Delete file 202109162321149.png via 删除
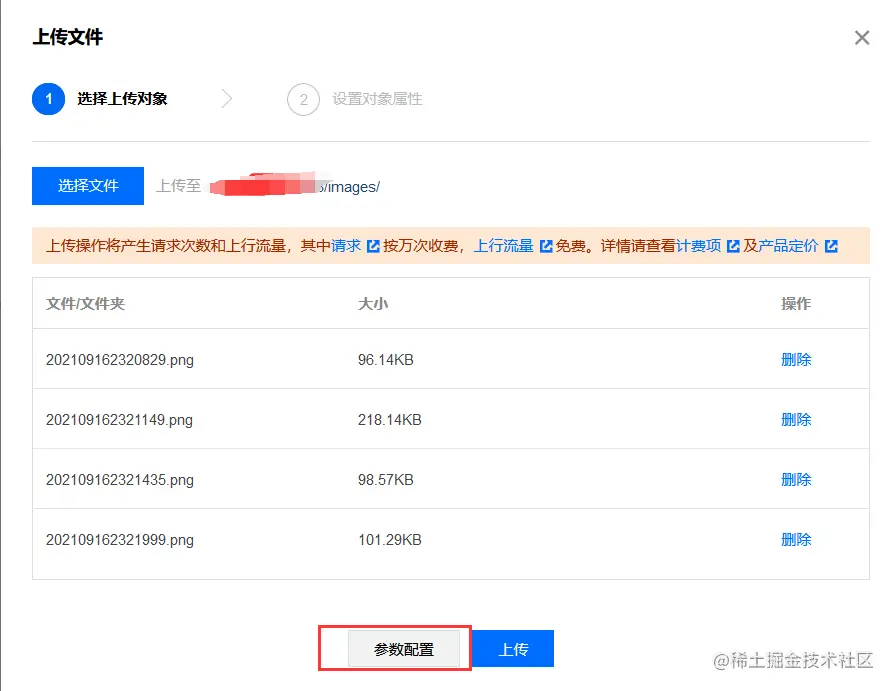 coord(796,420)
